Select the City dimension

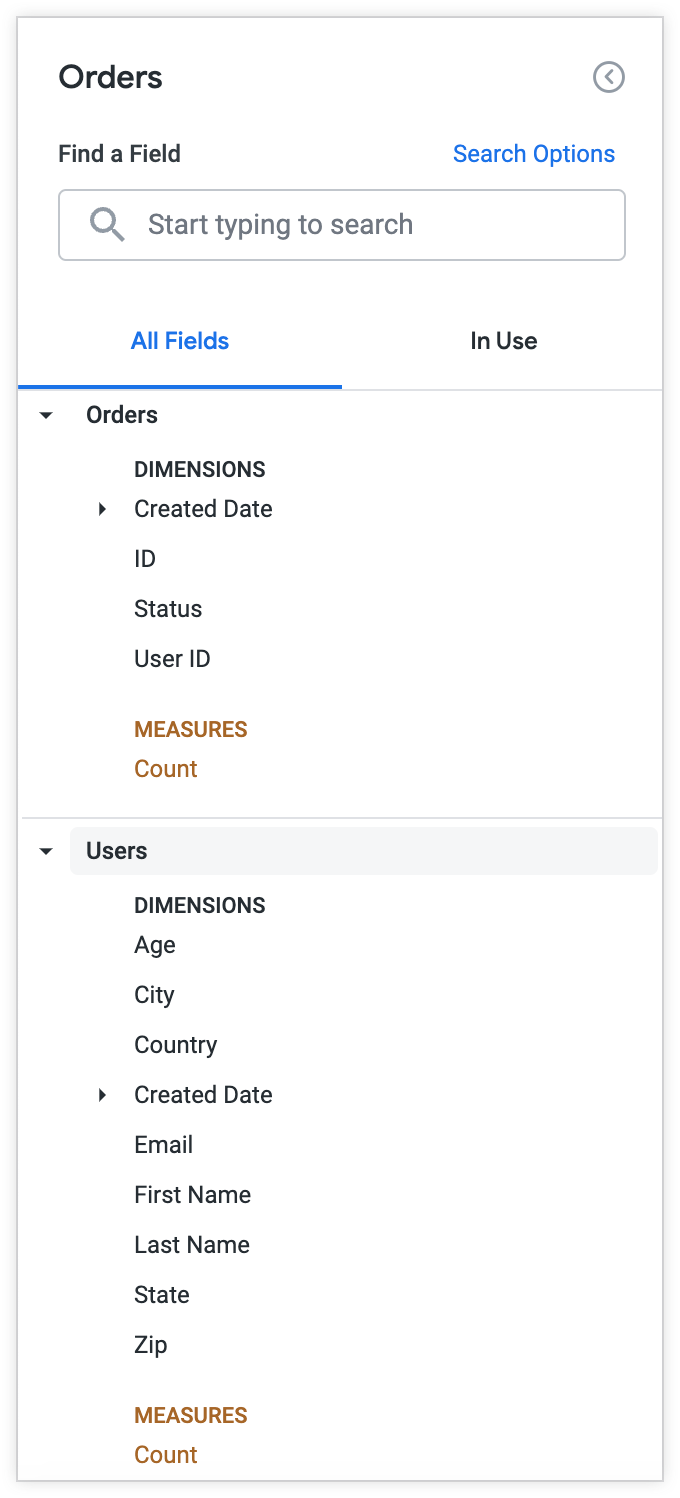(154, 995)
